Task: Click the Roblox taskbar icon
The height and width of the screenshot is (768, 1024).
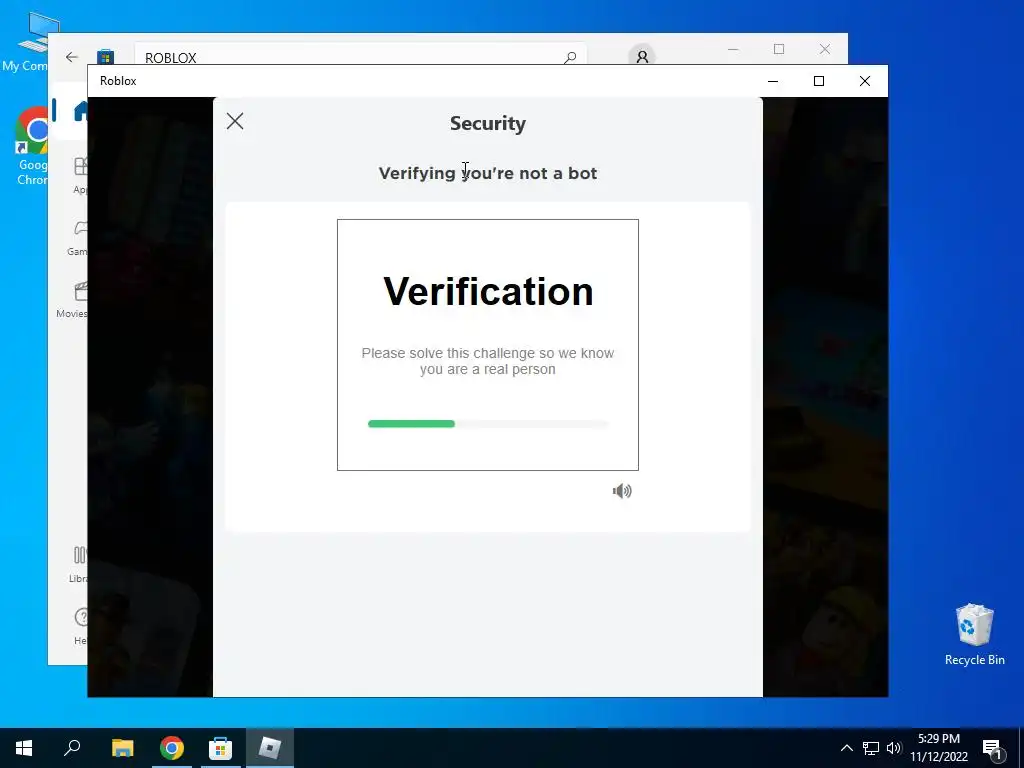Action: pos(270,748)
